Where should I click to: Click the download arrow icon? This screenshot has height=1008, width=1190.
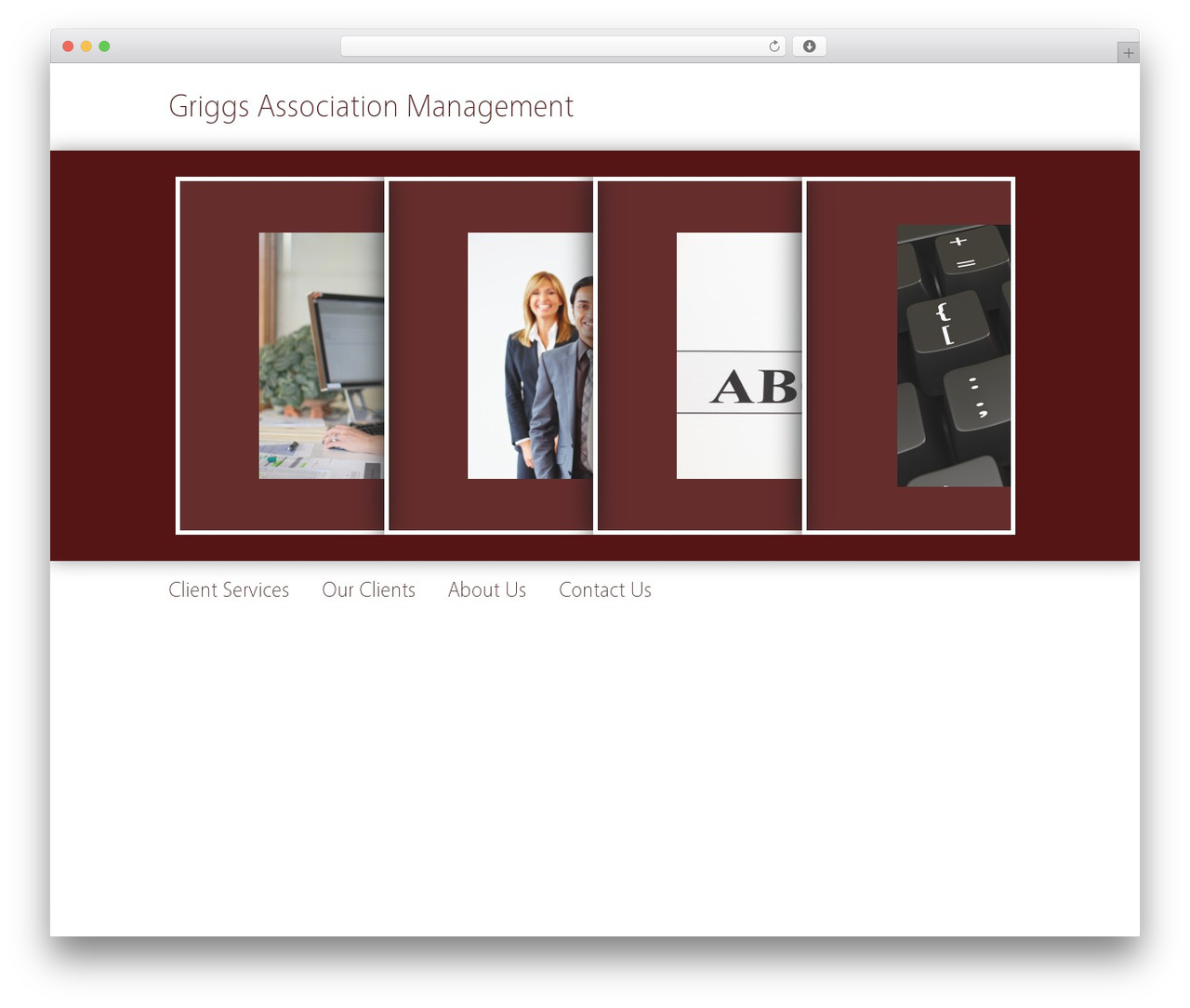tap(809, 46)
